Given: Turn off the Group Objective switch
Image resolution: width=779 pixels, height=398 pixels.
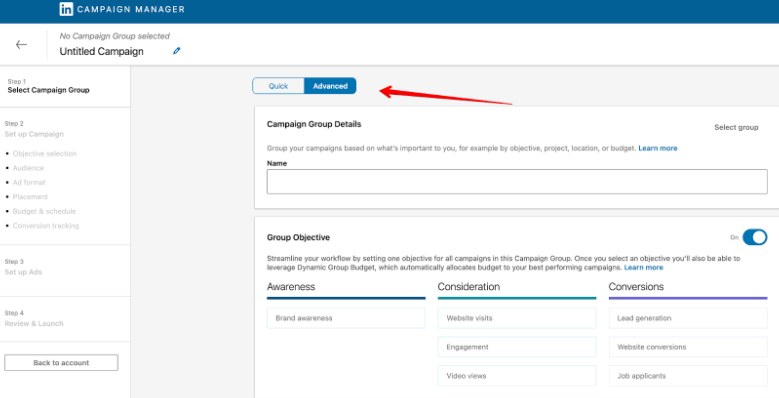Looking at the screenshot, I should point(755,237).
